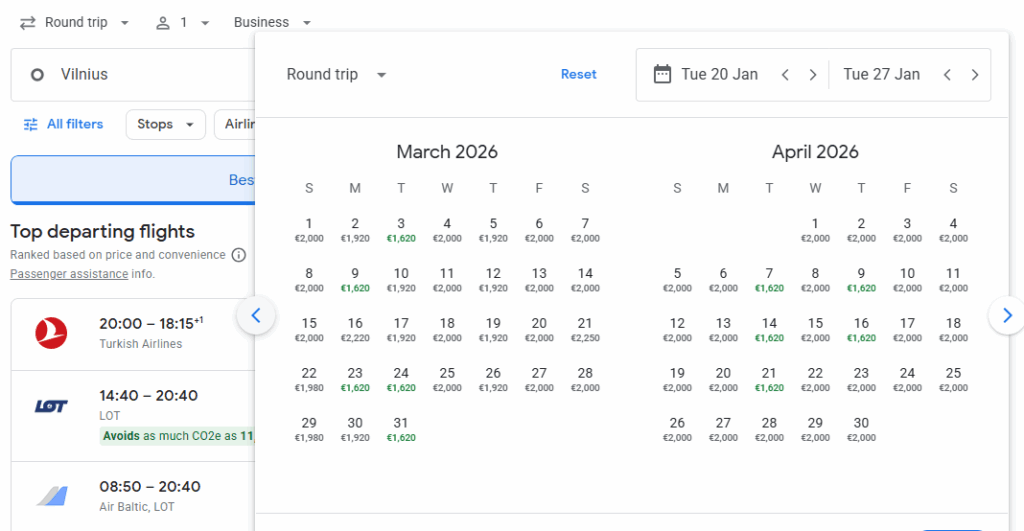The image size is (1024, 531).
Task: Click the 'March 2026' month title
Action: (447, 152)
